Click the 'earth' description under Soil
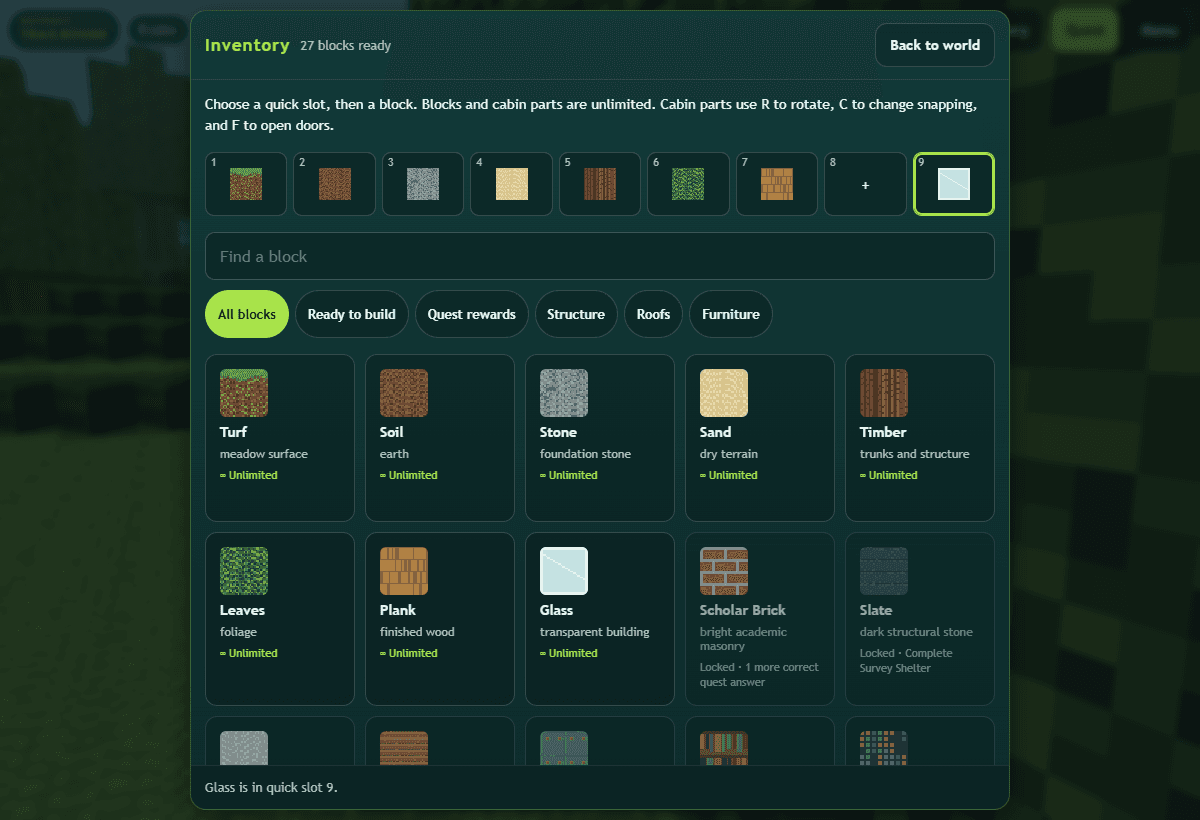The height and width of the screenshot is (820, 1200). [x=394, y=454]
